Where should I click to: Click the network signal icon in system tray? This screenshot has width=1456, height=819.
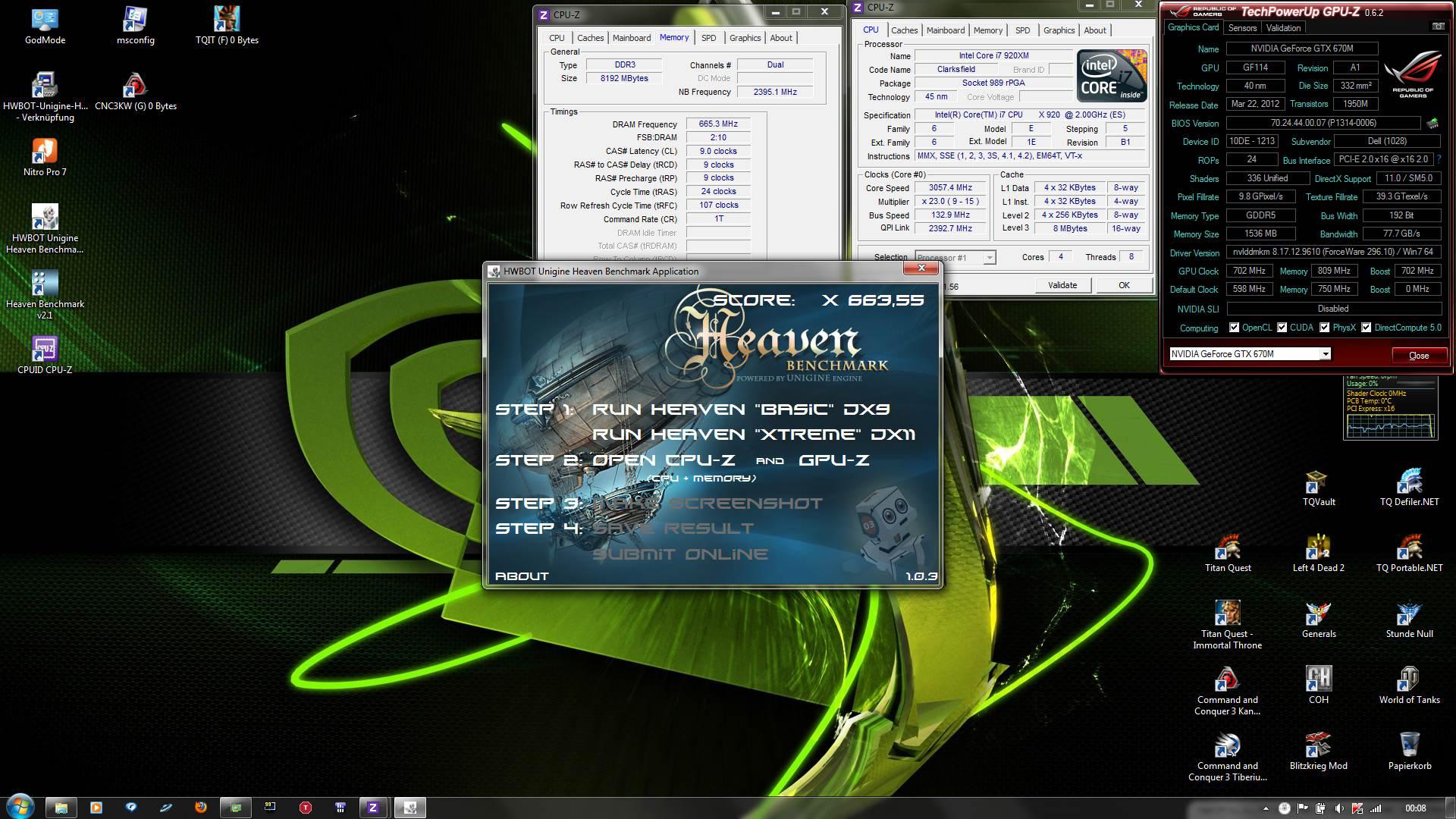[x=1376, y=808]
